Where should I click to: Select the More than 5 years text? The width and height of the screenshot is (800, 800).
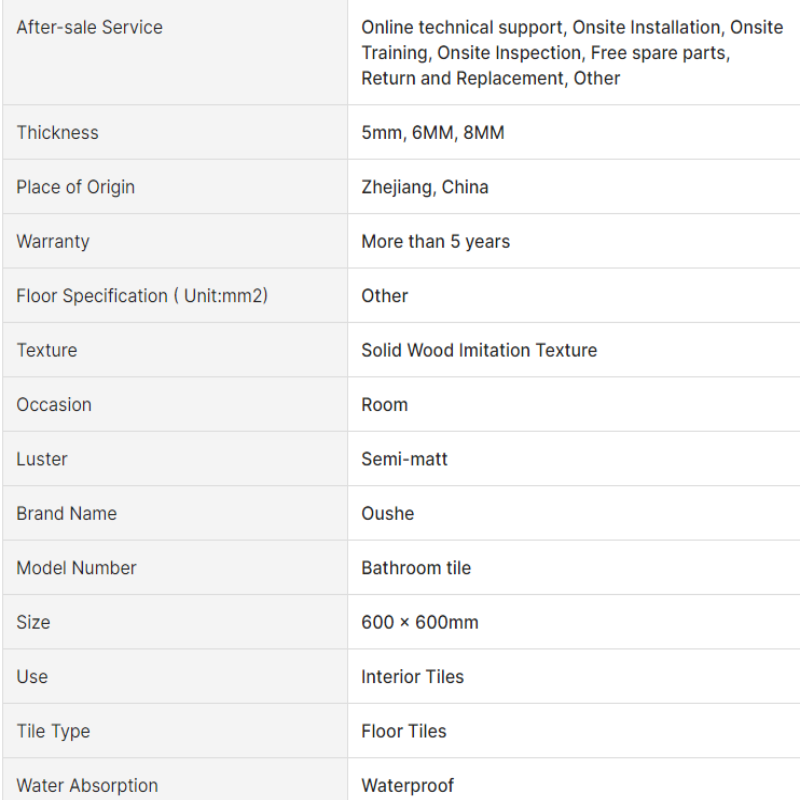(435, 241)
